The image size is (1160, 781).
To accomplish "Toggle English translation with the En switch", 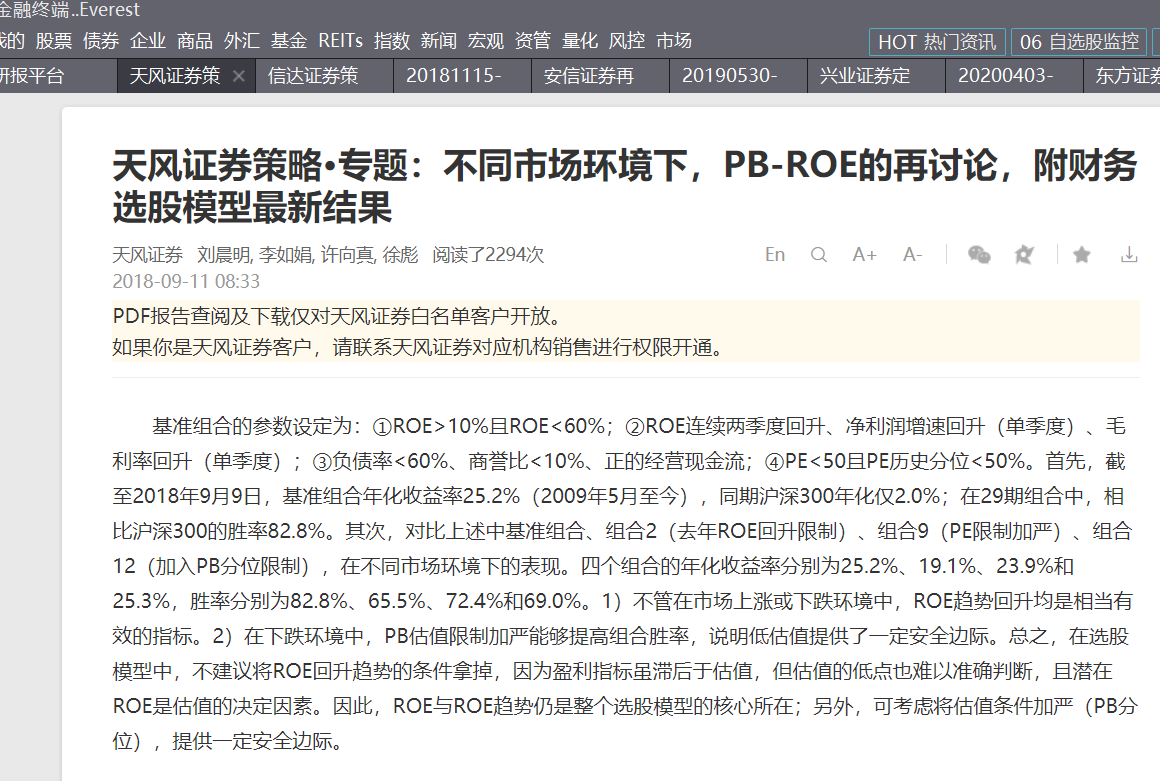I will click(x=774, y=255).
